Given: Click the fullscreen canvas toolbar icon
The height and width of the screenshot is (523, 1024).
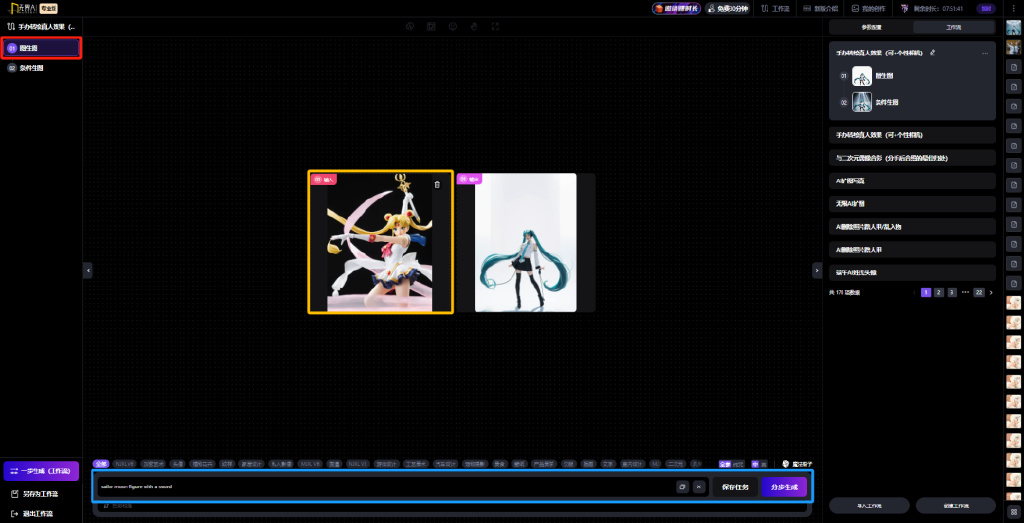Looking at the screenshot, I should [x=496, y=26].
